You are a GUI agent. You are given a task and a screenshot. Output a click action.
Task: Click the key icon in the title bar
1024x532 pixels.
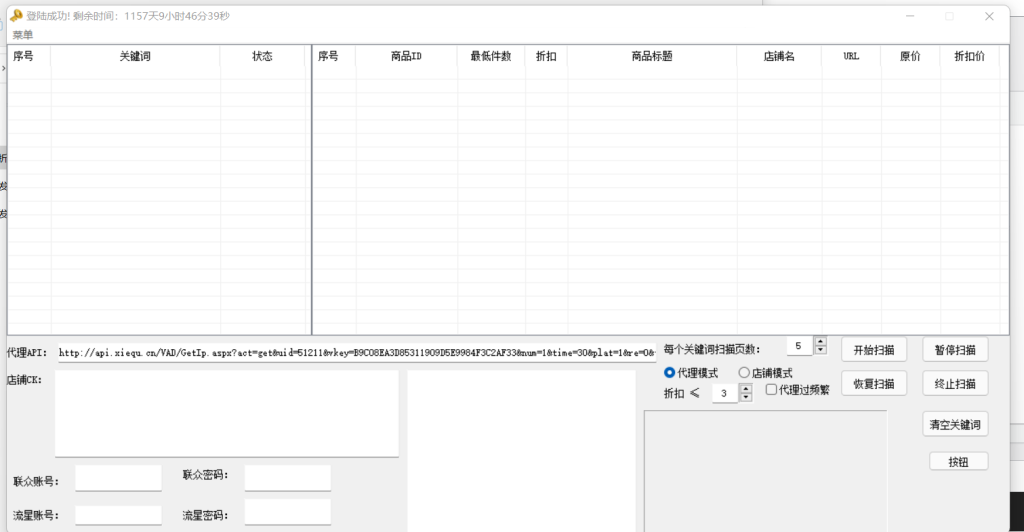tap(16, 15)
